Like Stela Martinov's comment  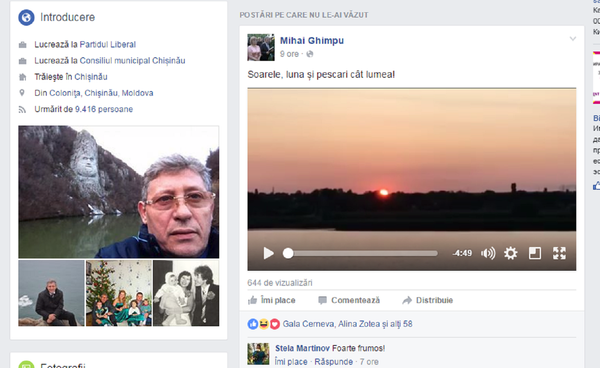coord(291,362)
